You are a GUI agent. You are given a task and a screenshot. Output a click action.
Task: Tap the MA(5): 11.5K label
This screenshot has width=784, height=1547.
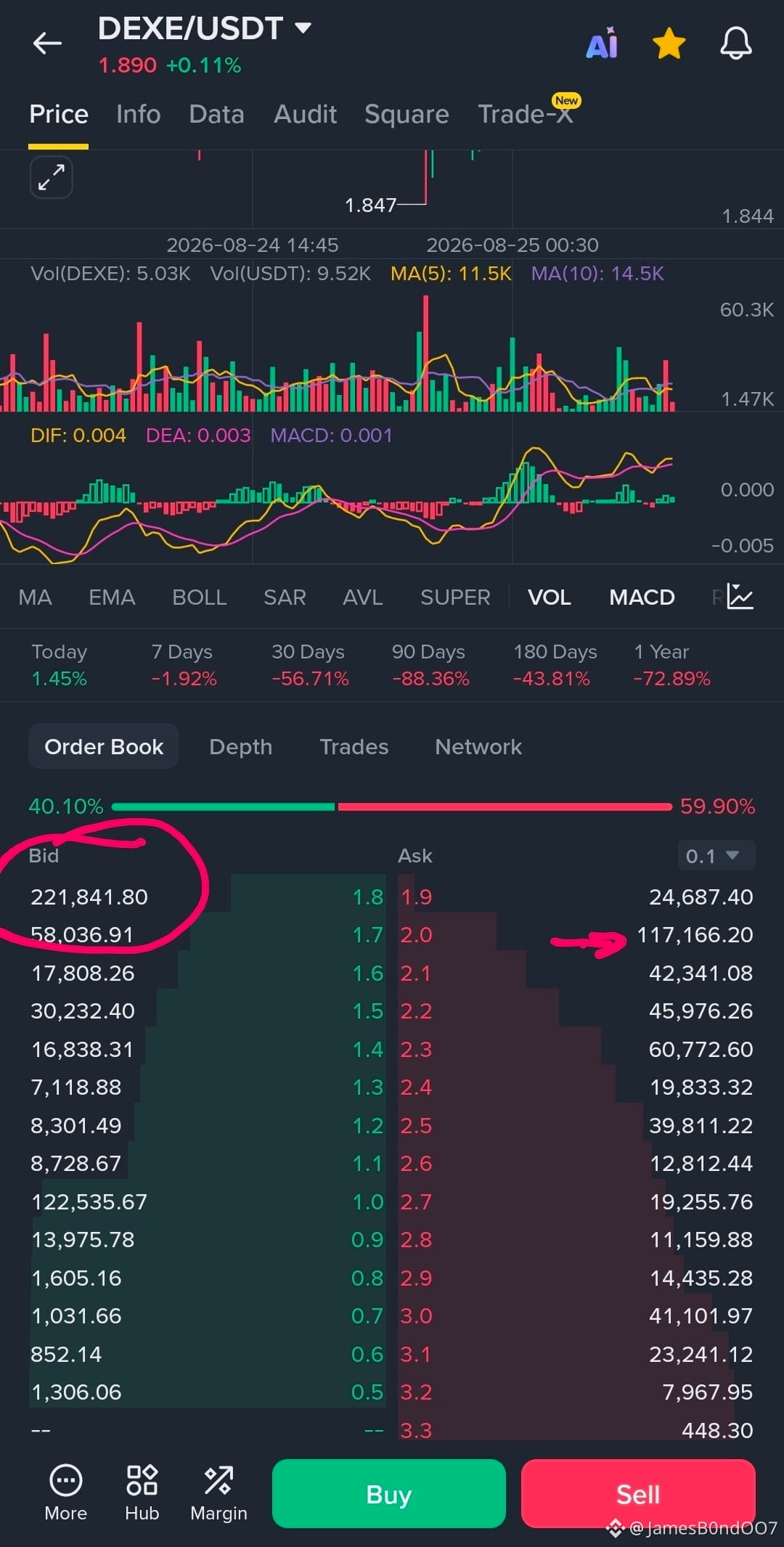point(451,274)
